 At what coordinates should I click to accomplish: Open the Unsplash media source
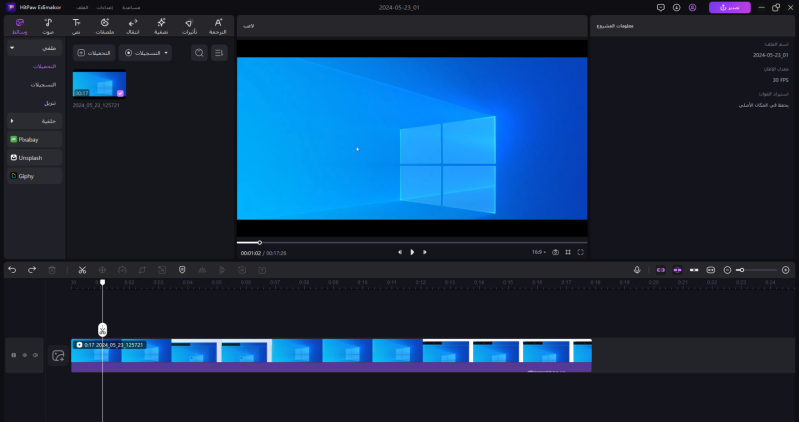pos(35,157)
